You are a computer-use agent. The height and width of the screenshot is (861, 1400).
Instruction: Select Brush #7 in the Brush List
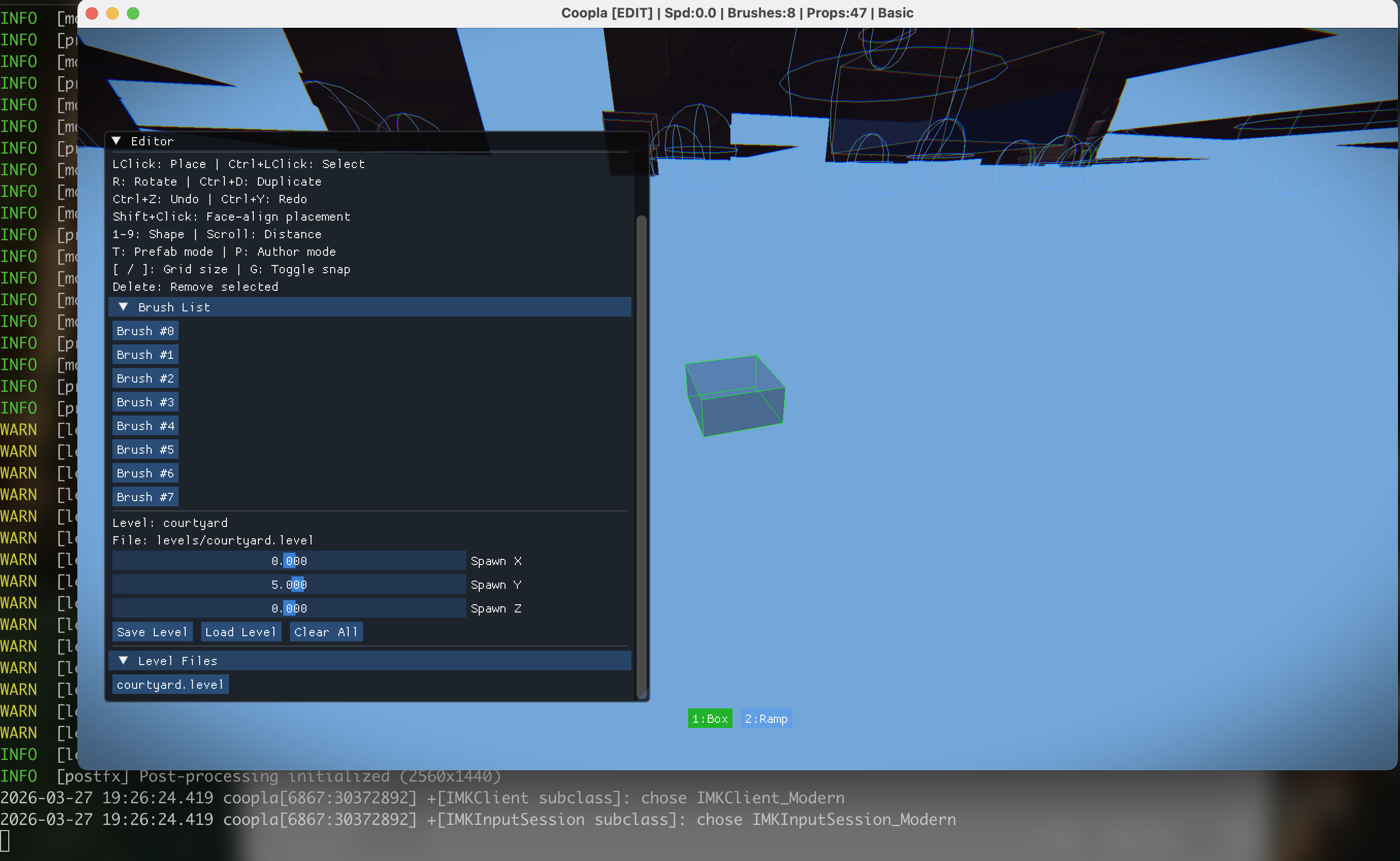[x=144, y=496]
